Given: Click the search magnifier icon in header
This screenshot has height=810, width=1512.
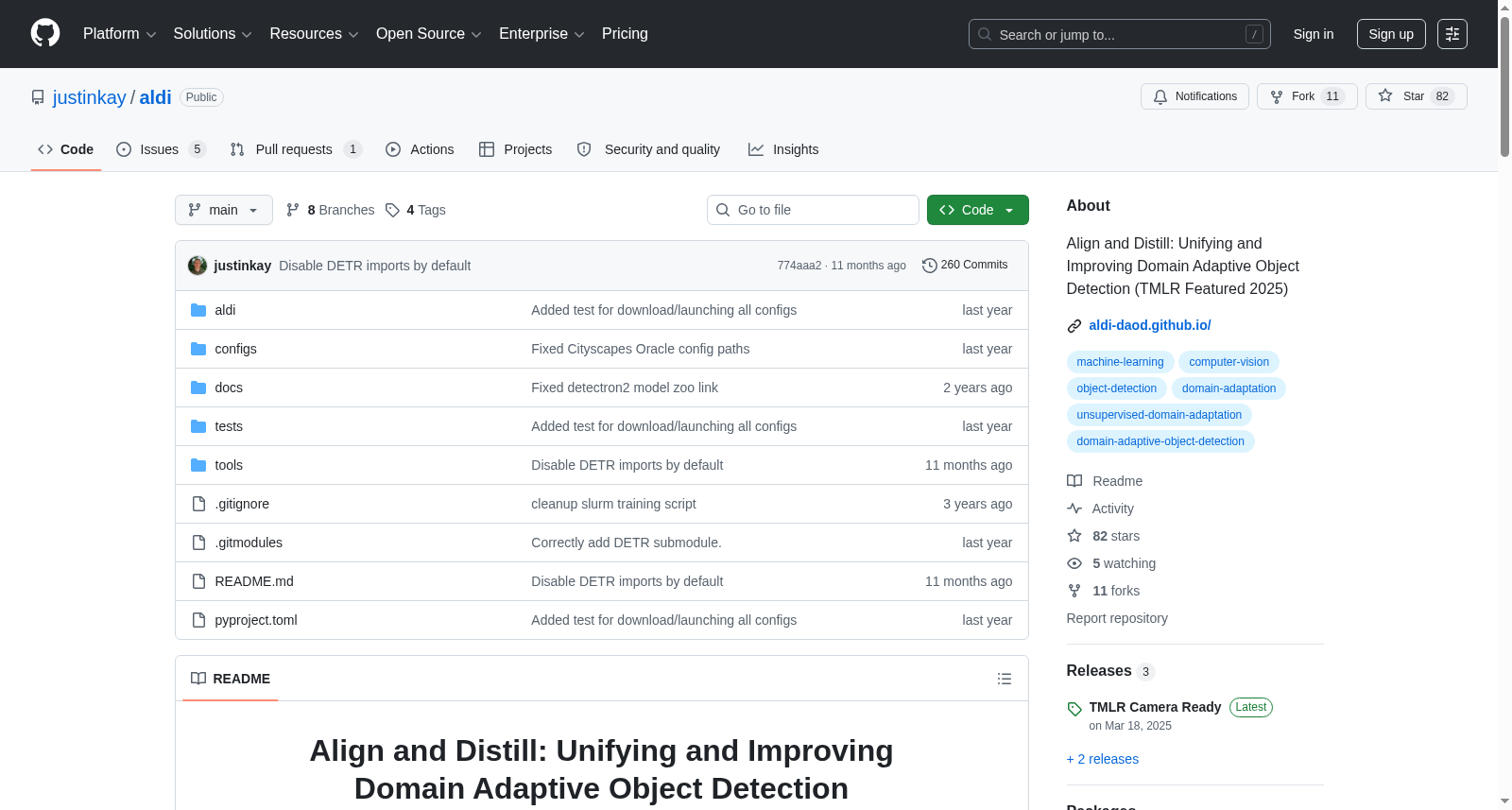Looking at the screenshot, I should tap(985, 34).
